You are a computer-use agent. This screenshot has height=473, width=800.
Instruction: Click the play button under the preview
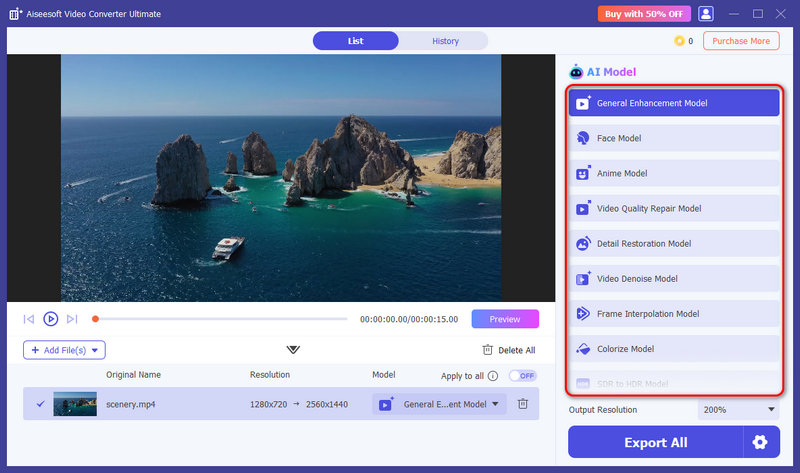click(x=50, y=319)
